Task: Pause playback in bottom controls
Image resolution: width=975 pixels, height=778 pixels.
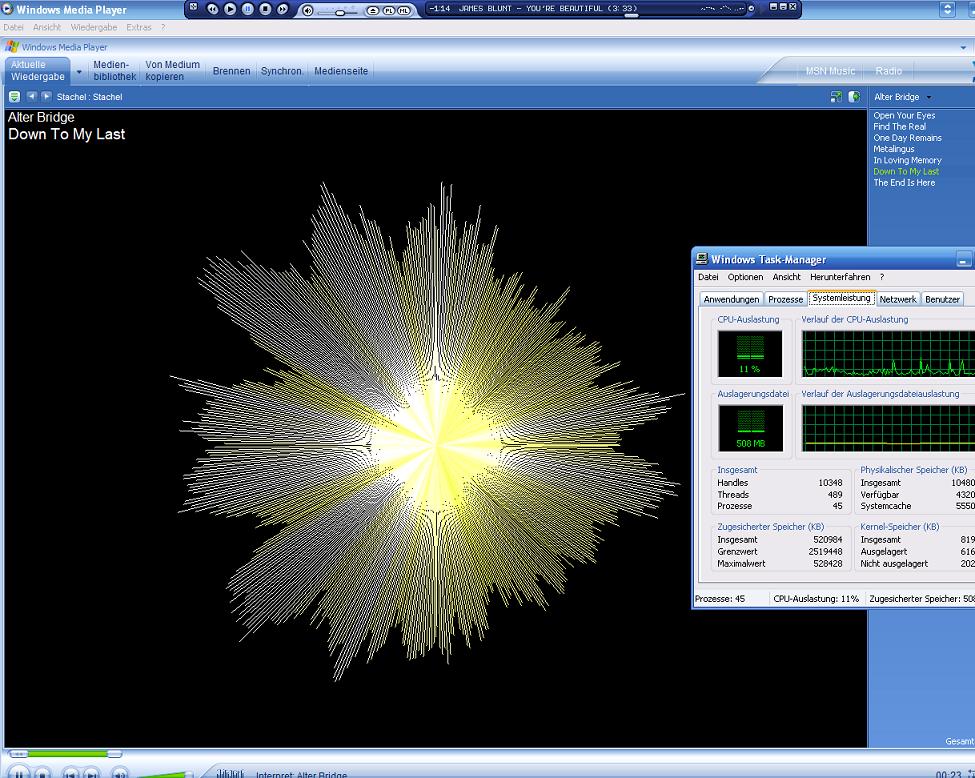Action: (x=19, y=773)
